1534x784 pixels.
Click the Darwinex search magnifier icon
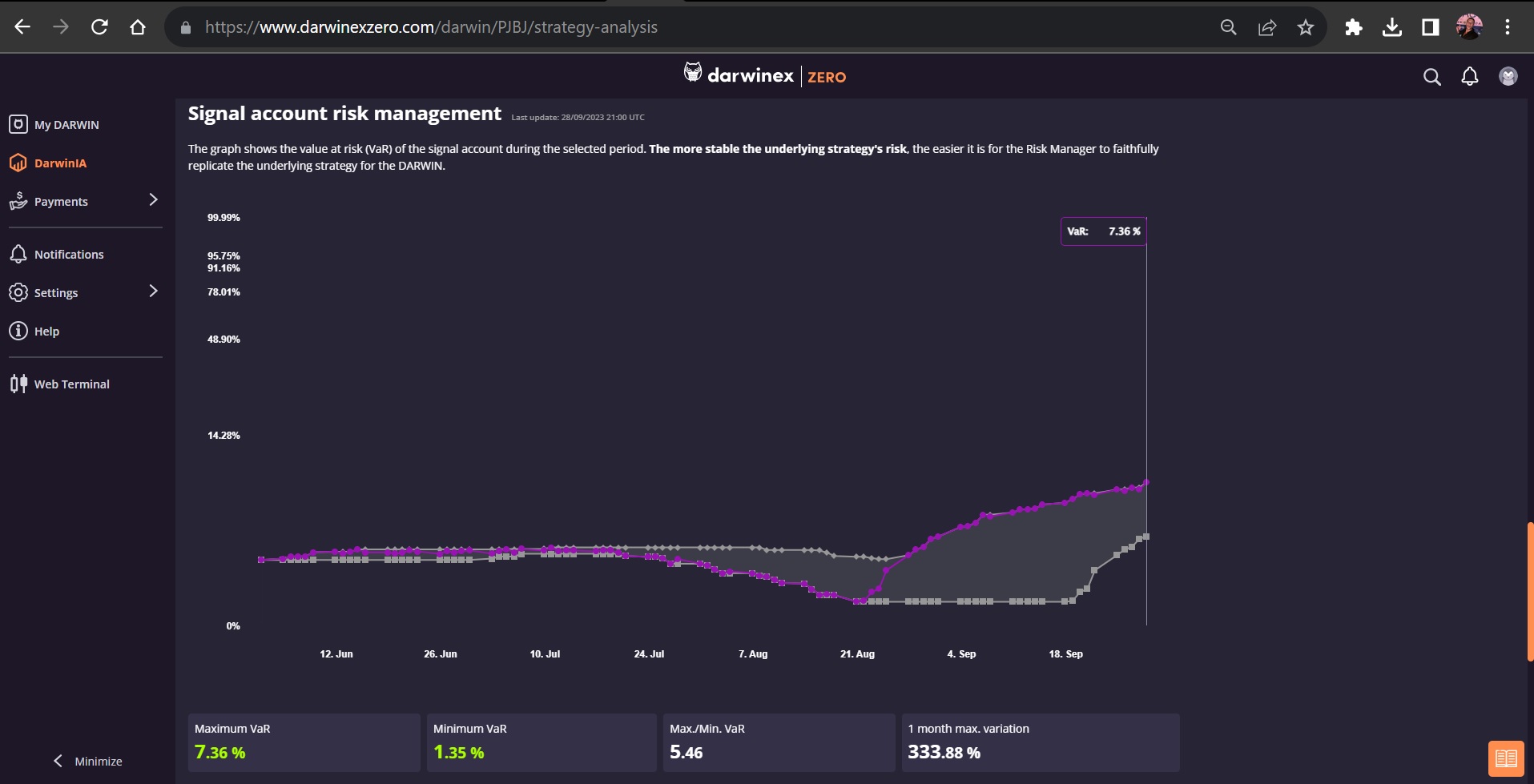click(1431, 77)
